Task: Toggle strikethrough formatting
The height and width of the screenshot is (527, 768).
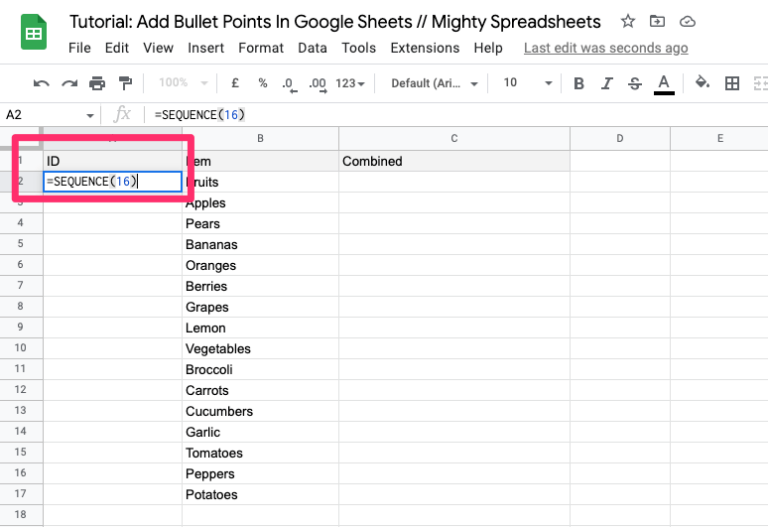Action: click(x=635, y=84)
